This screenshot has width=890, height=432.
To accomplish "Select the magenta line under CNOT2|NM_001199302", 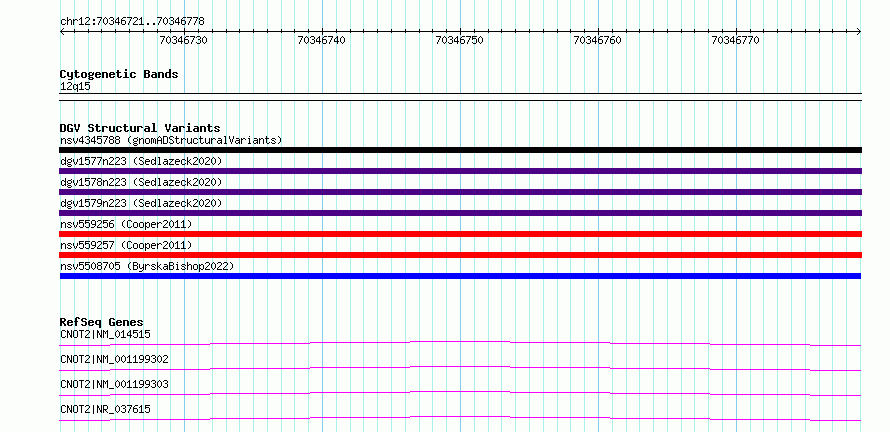I will pos(460,368).
